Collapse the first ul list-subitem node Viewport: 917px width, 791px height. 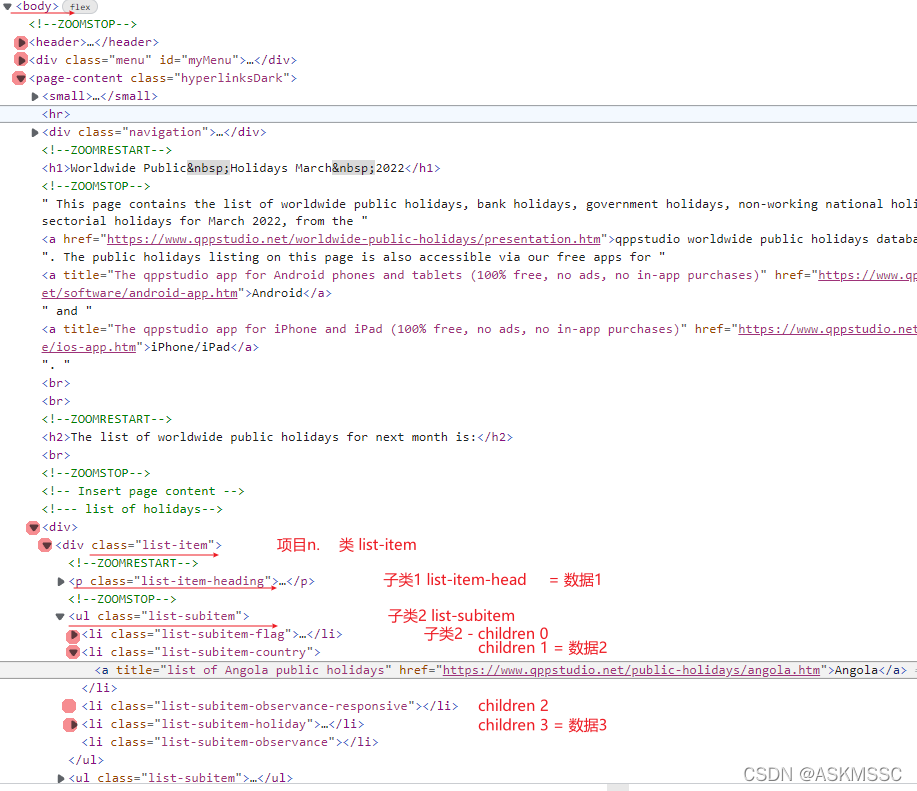60,616
